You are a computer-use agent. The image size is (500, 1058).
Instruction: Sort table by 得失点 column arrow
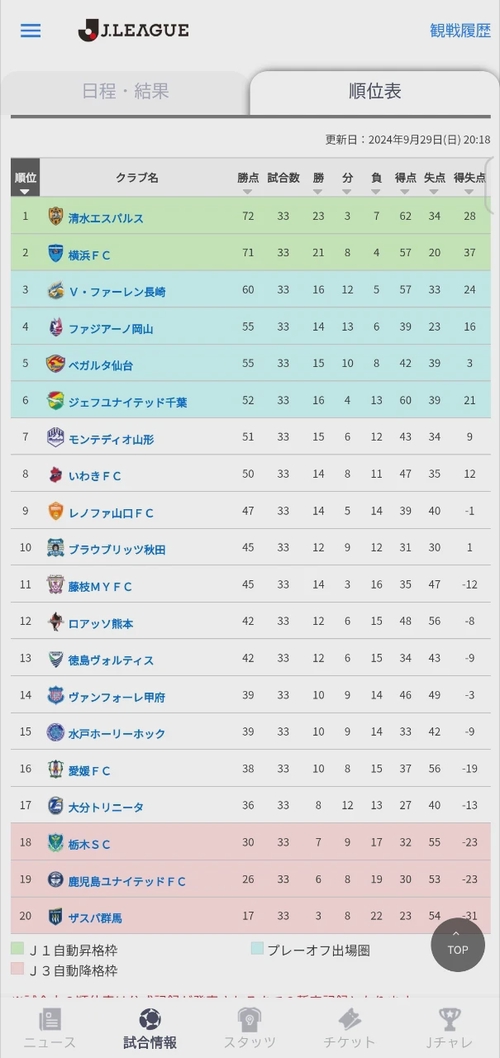click(x=470, y=192)
